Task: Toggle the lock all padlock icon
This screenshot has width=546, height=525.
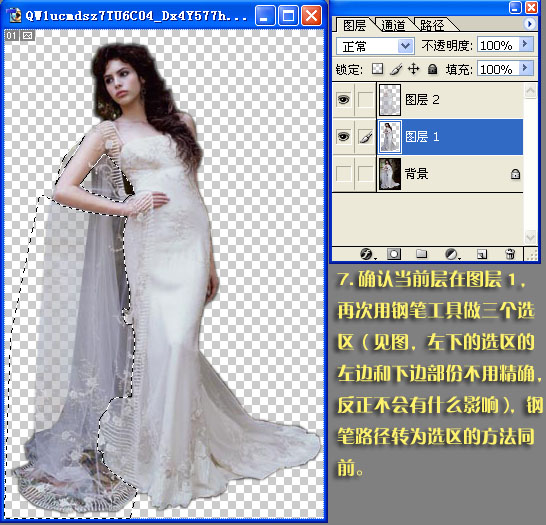Action: [432, 69]
